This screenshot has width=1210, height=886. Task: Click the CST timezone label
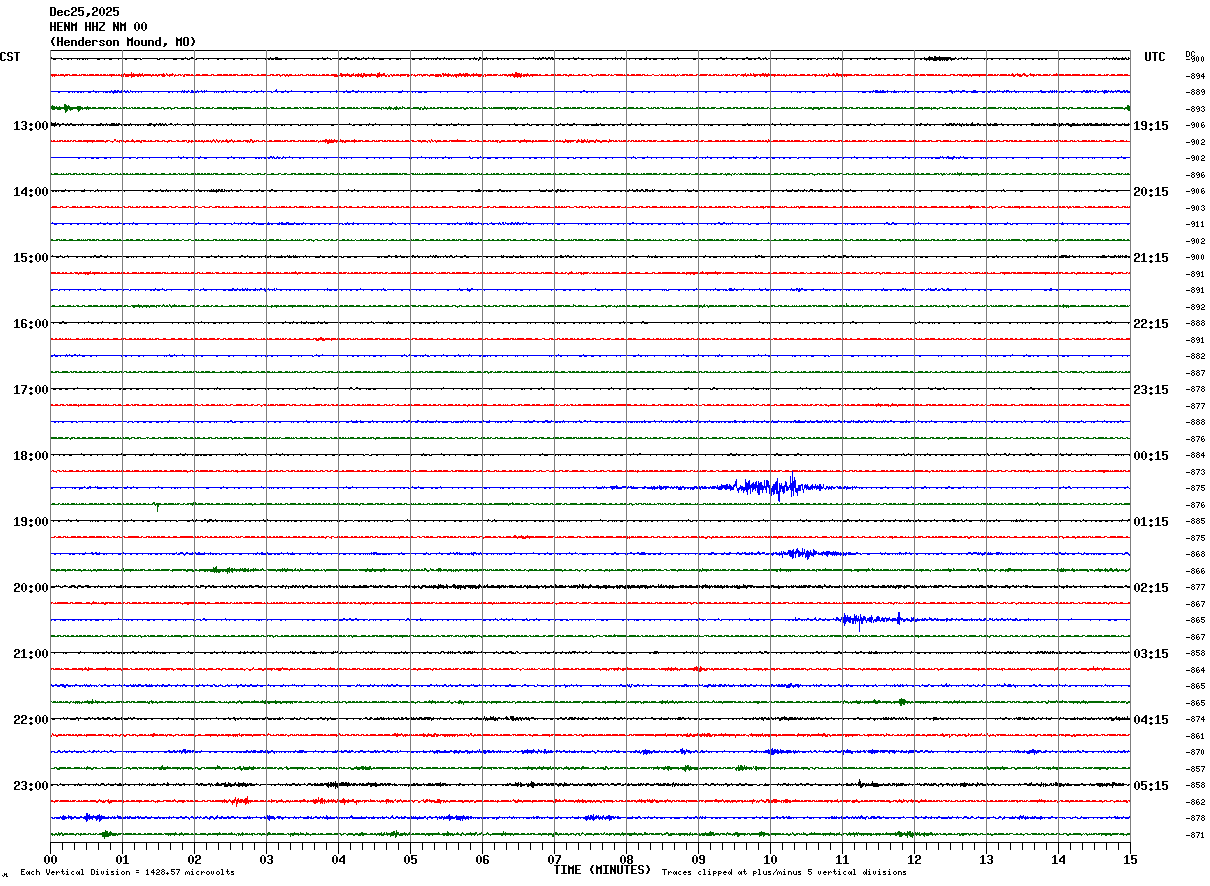coord(10,57)
